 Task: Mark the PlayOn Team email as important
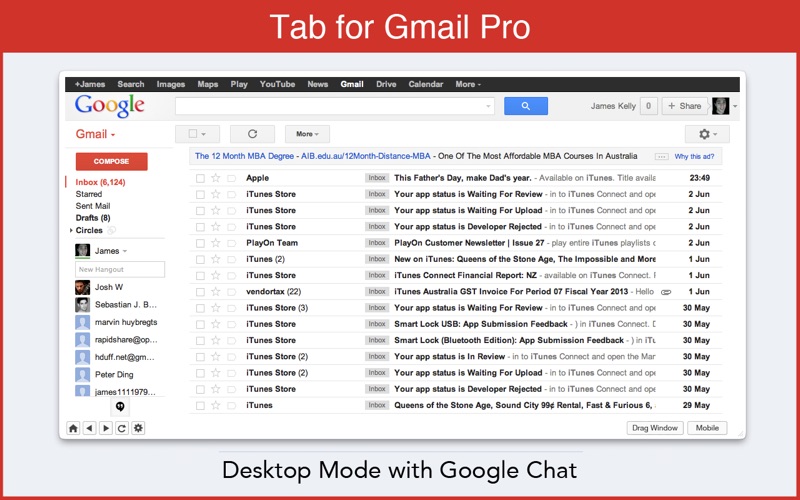232,243
